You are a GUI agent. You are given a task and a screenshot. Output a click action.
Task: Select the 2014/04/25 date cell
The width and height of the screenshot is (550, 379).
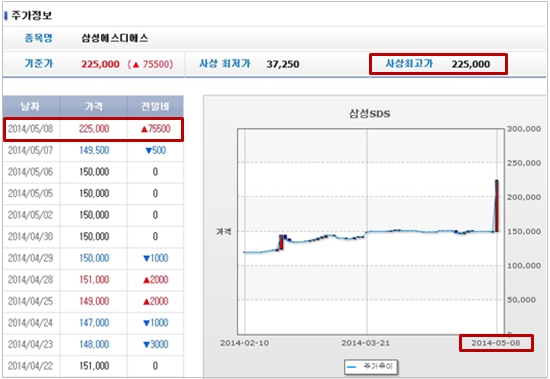31,301
